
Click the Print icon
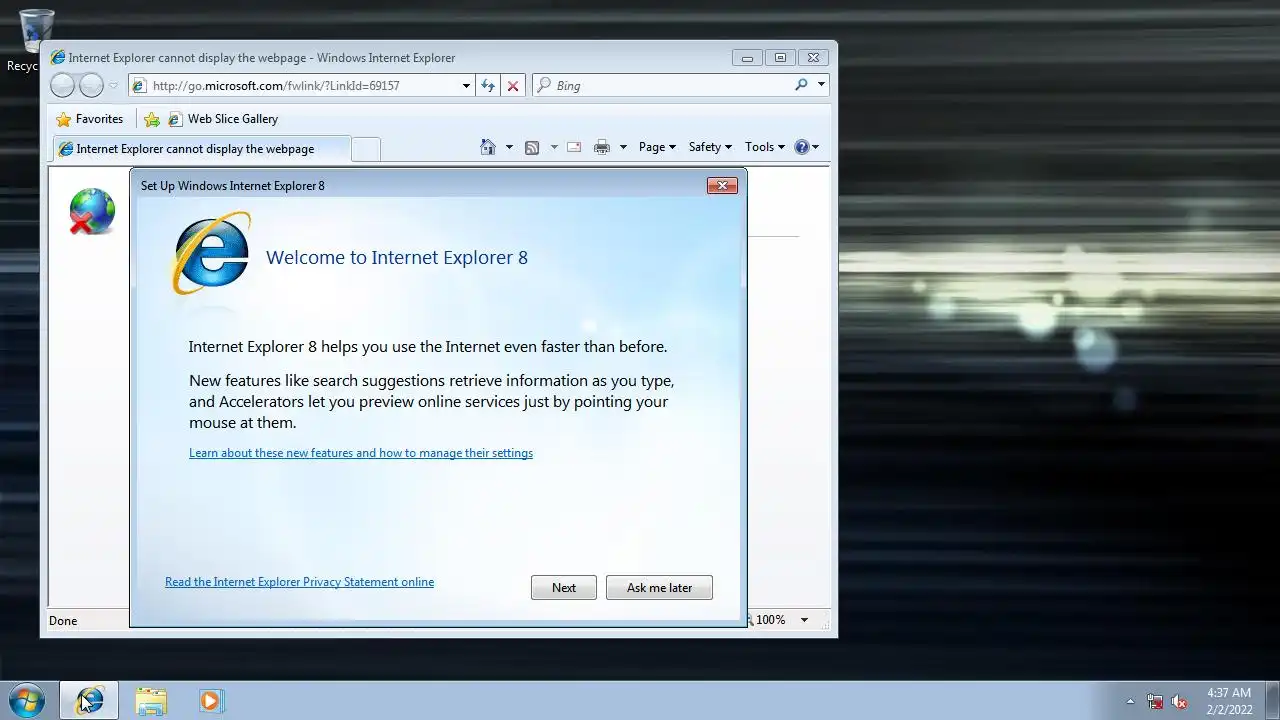[x=602, y=147]
